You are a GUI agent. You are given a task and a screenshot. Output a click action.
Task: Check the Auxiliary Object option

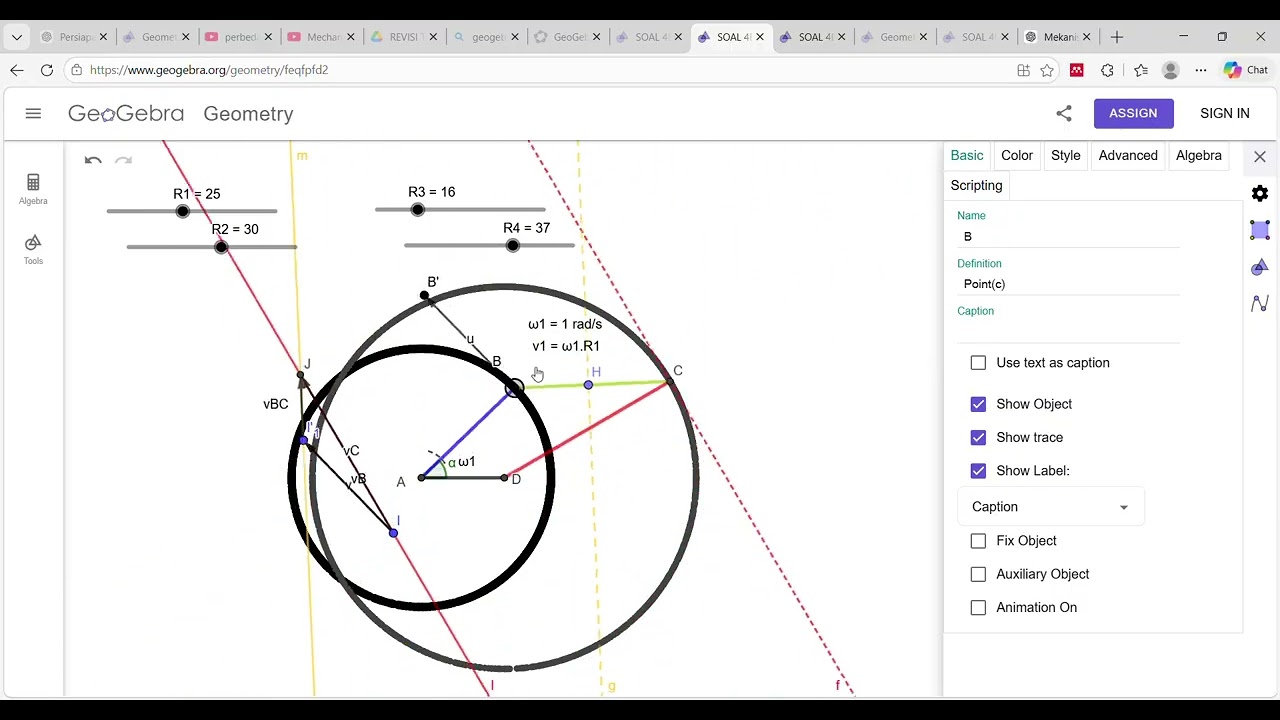(978, 574)
